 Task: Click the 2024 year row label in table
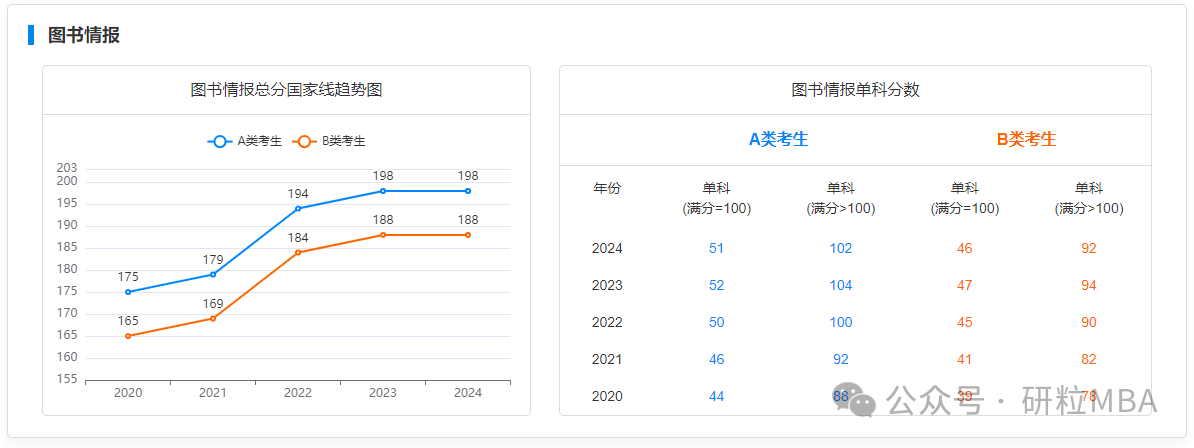click(x=607, y=248)
